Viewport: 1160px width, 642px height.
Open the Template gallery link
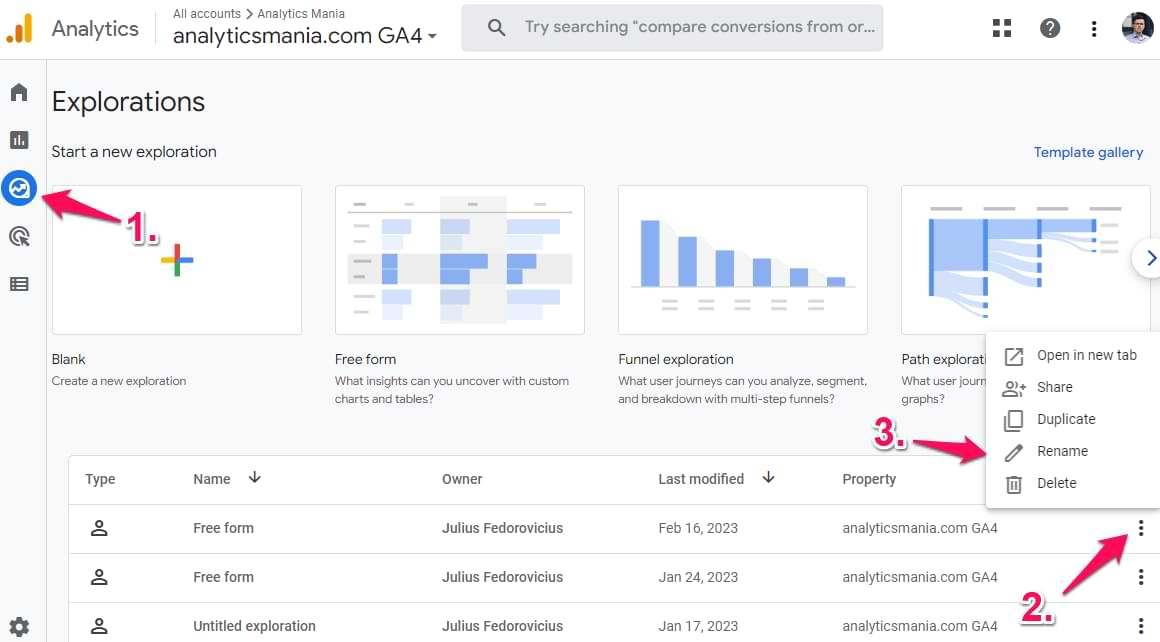tap(1088, 152)
